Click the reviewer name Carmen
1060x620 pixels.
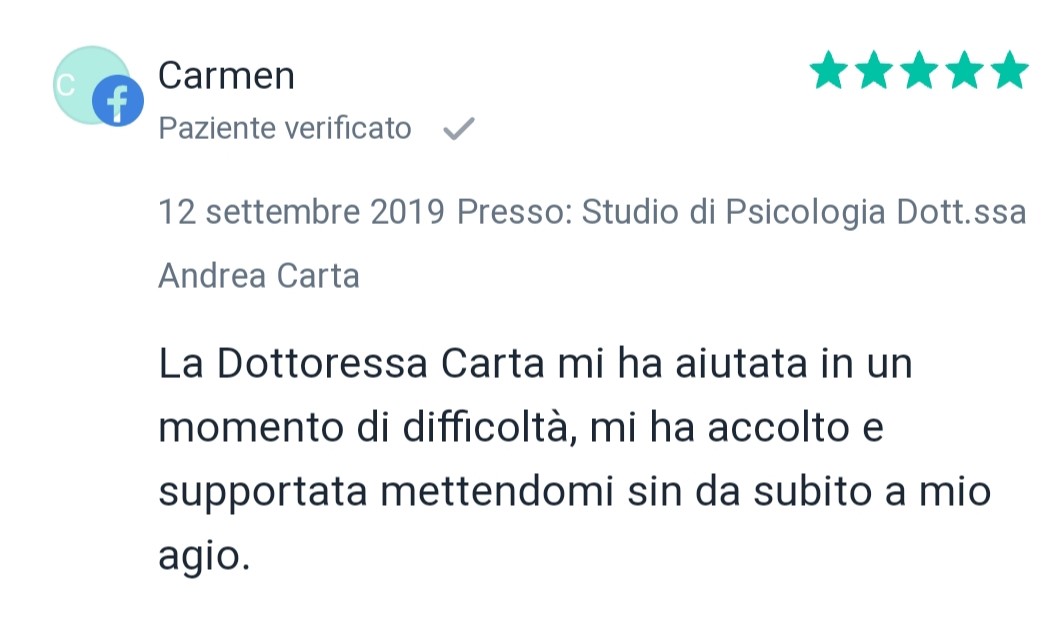point(226,75)
